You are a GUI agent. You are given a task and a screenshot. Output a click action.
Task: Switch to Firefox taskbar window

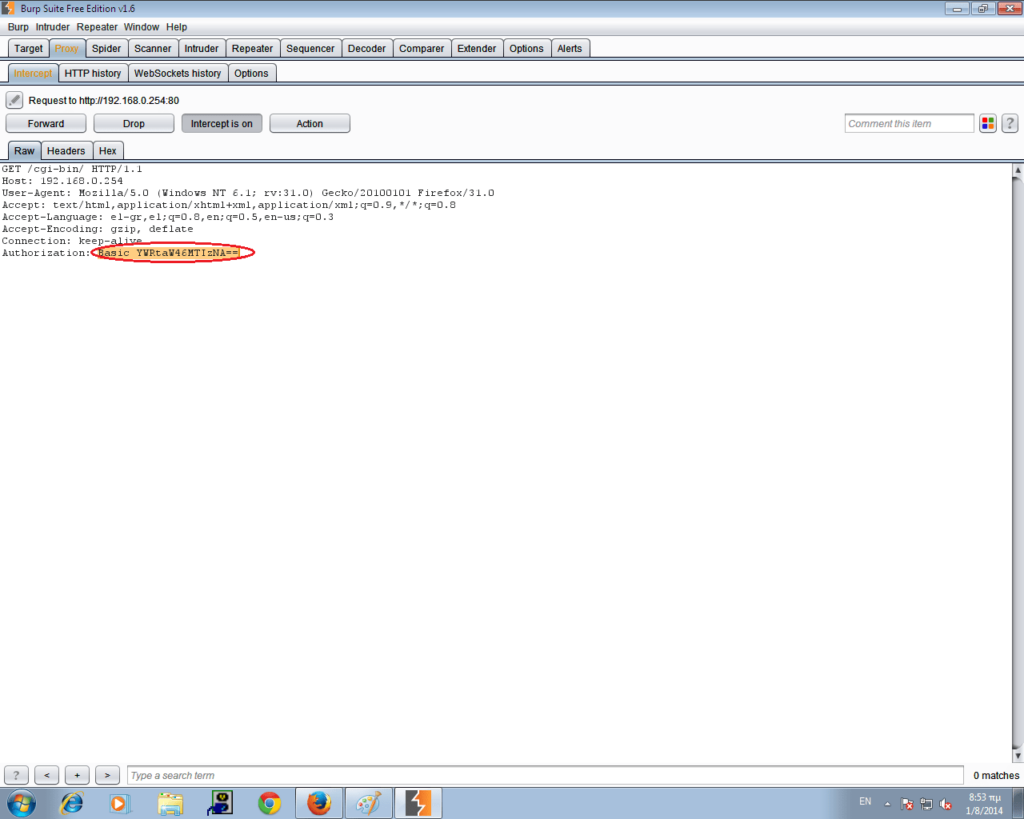(x=319, y=803)
